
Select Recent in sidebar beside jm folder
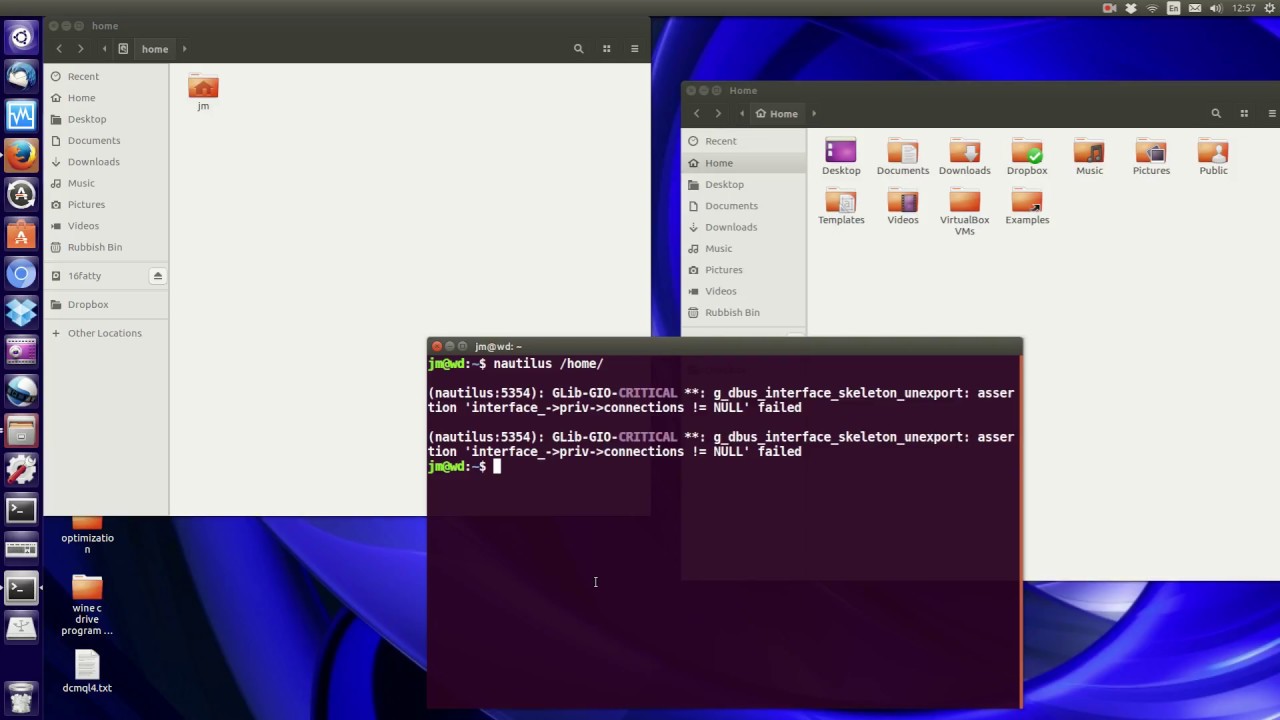point(83,76)
